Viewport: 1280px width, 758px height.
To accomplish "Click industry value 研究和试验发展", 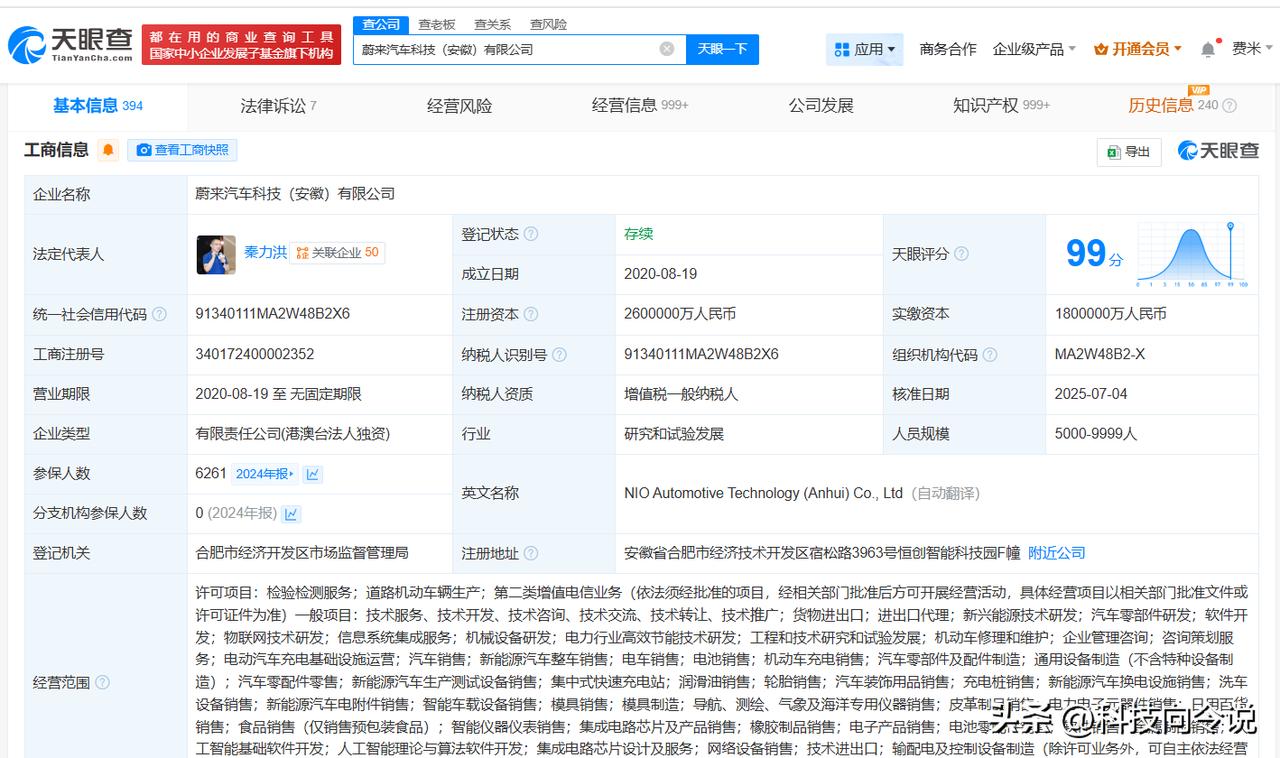I will tap(674, 434).
